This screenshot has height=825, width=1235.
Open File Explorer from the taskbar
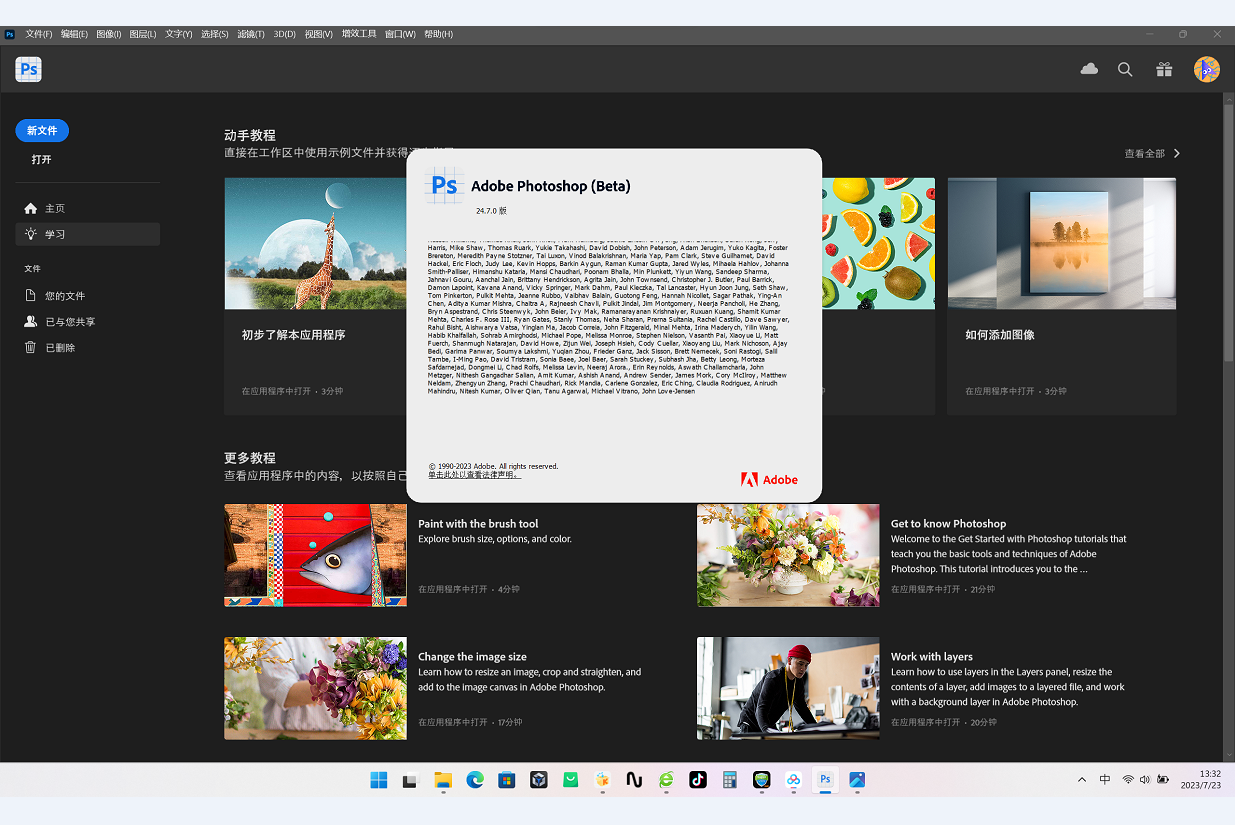click(x=443, y=780)
